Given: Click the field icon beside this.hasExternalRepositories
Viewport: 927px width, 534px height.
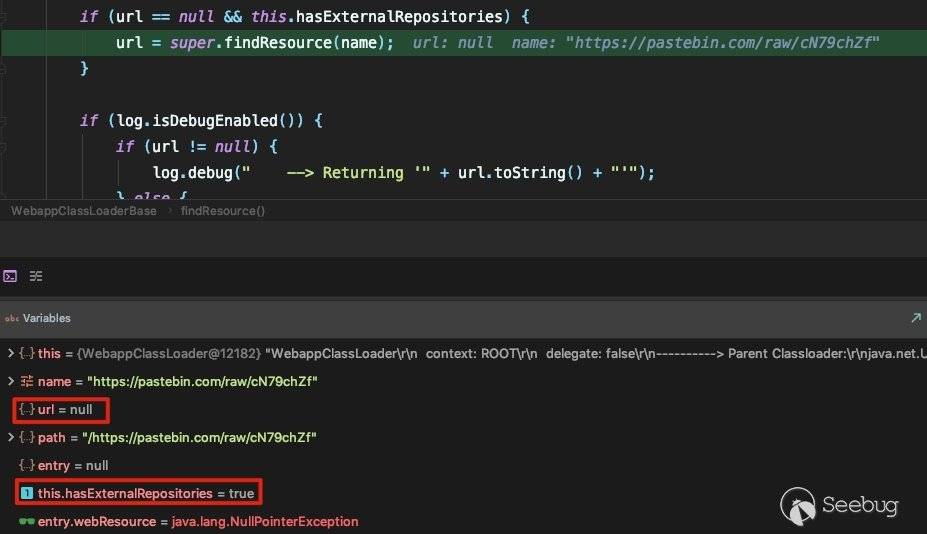Looking at the screenshot, I should [27, 493].
